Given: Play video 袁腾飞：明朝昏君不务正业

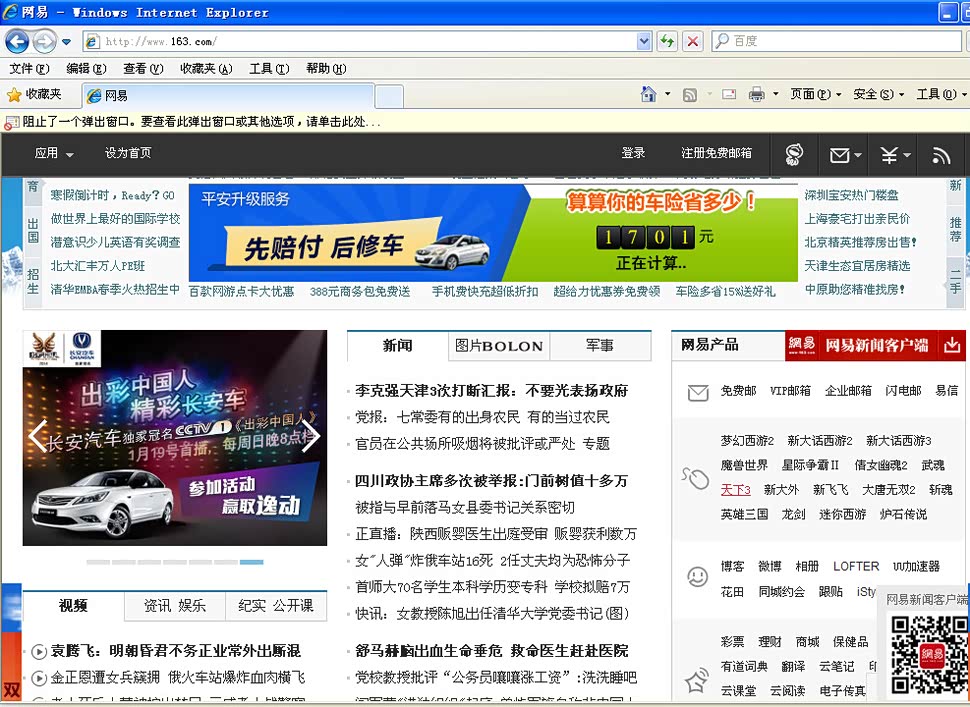Looking at the screenshot, I should click(175, 651).
